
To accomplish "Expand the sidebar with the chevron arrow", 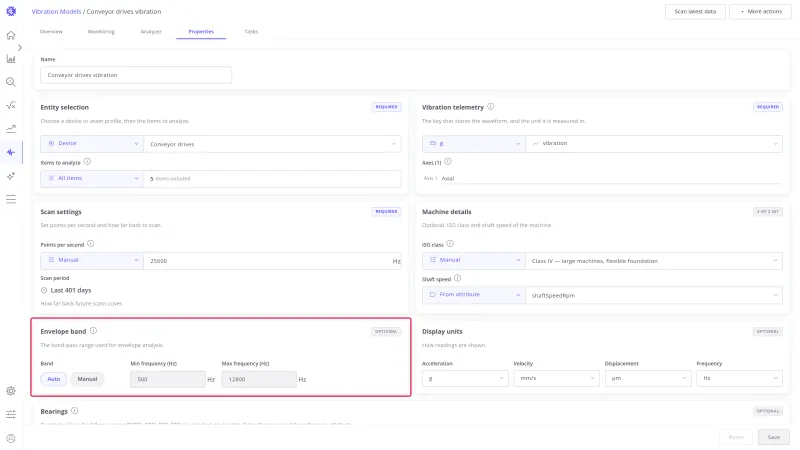I will [x=19, y=47].
